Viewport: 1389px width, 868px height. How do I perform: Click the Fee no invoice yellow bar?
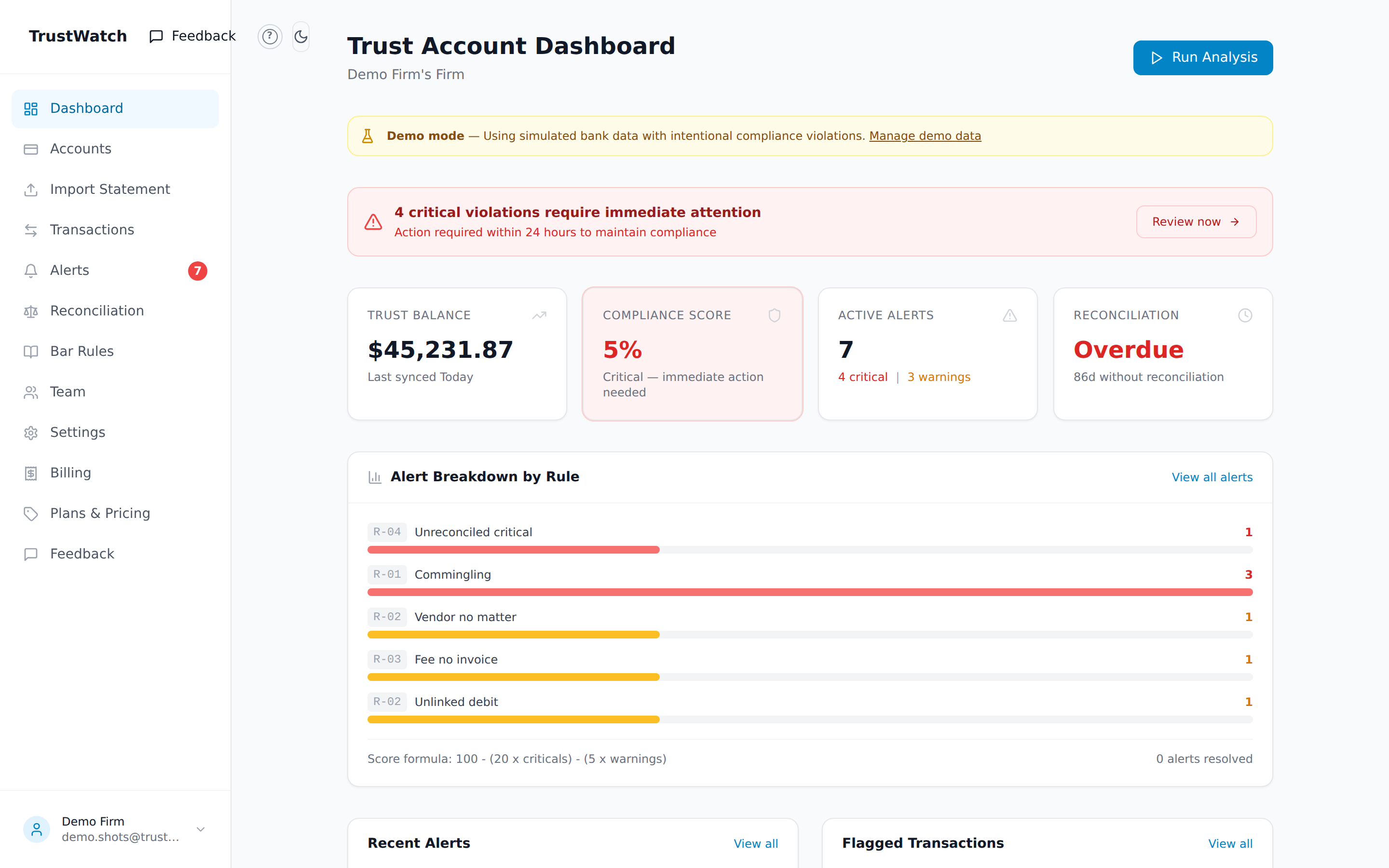513,678
